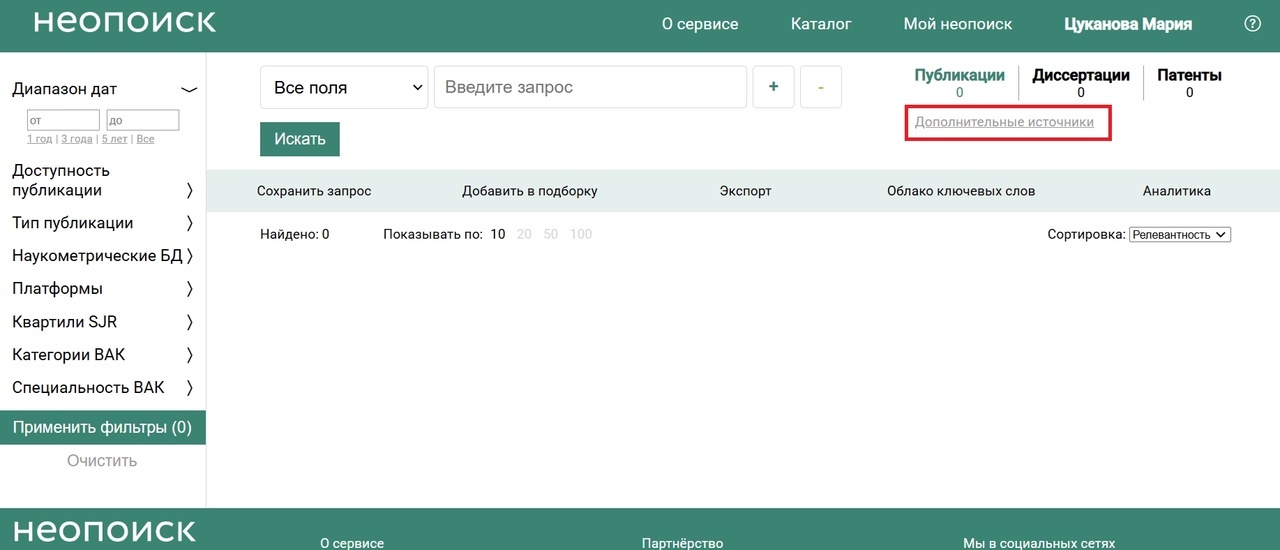Image resolution: width=1280 pixels, height=550 pixels.
Task: Expand Категории ВАК filter
Action: (x=189, y=355)
